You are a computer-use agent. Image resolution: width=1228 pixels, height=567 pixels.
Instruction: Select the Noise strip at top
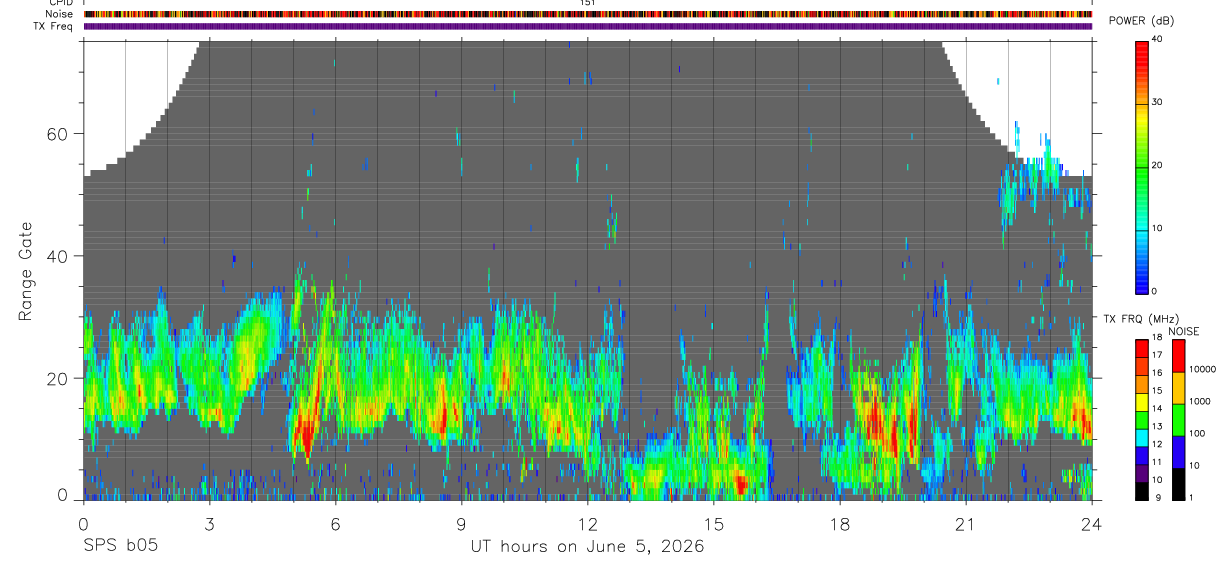pyautogui.click(x=588, y=14)
